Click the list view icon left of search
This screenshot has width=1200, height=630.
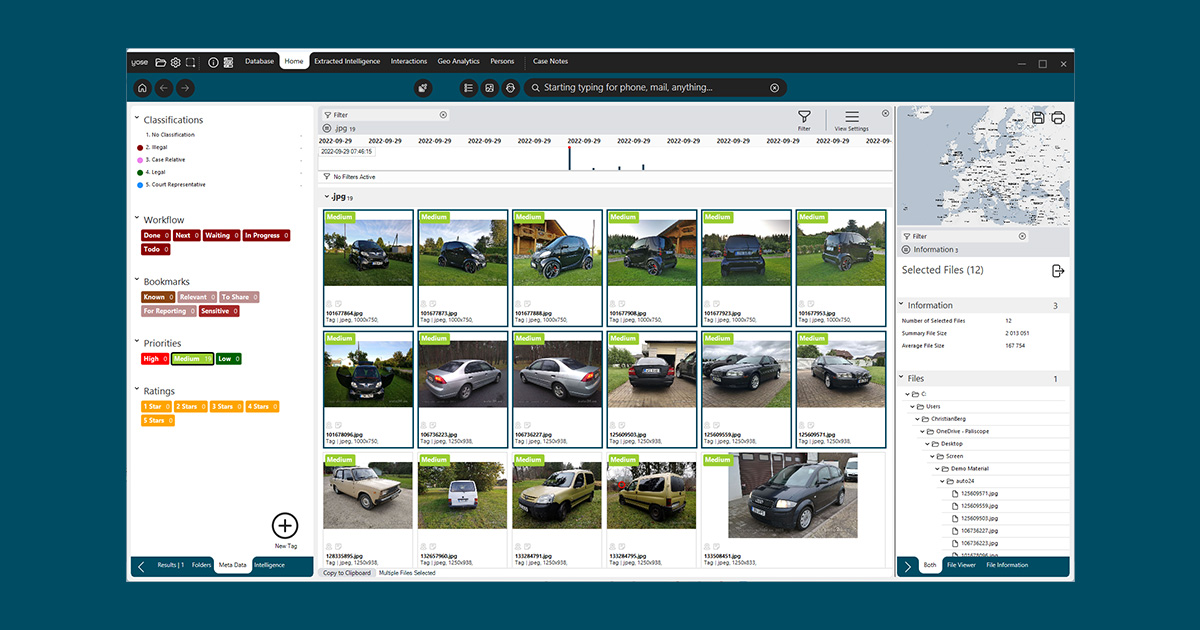[468, 88]
